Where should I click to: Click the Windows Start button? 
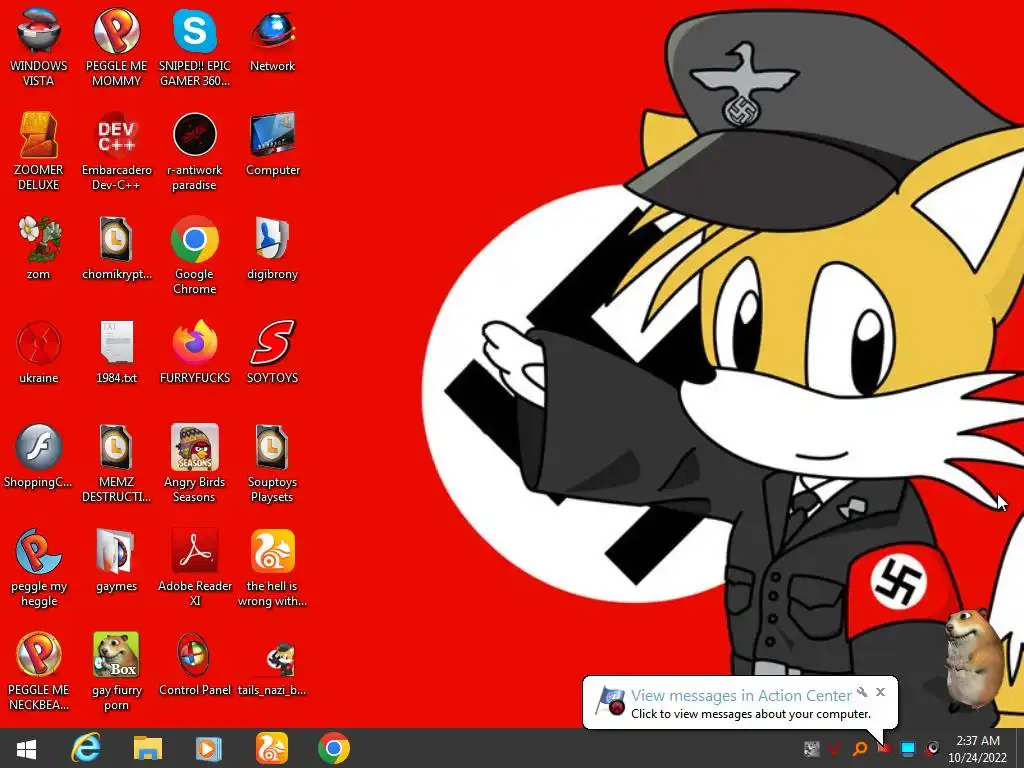[x=26, y=748]
